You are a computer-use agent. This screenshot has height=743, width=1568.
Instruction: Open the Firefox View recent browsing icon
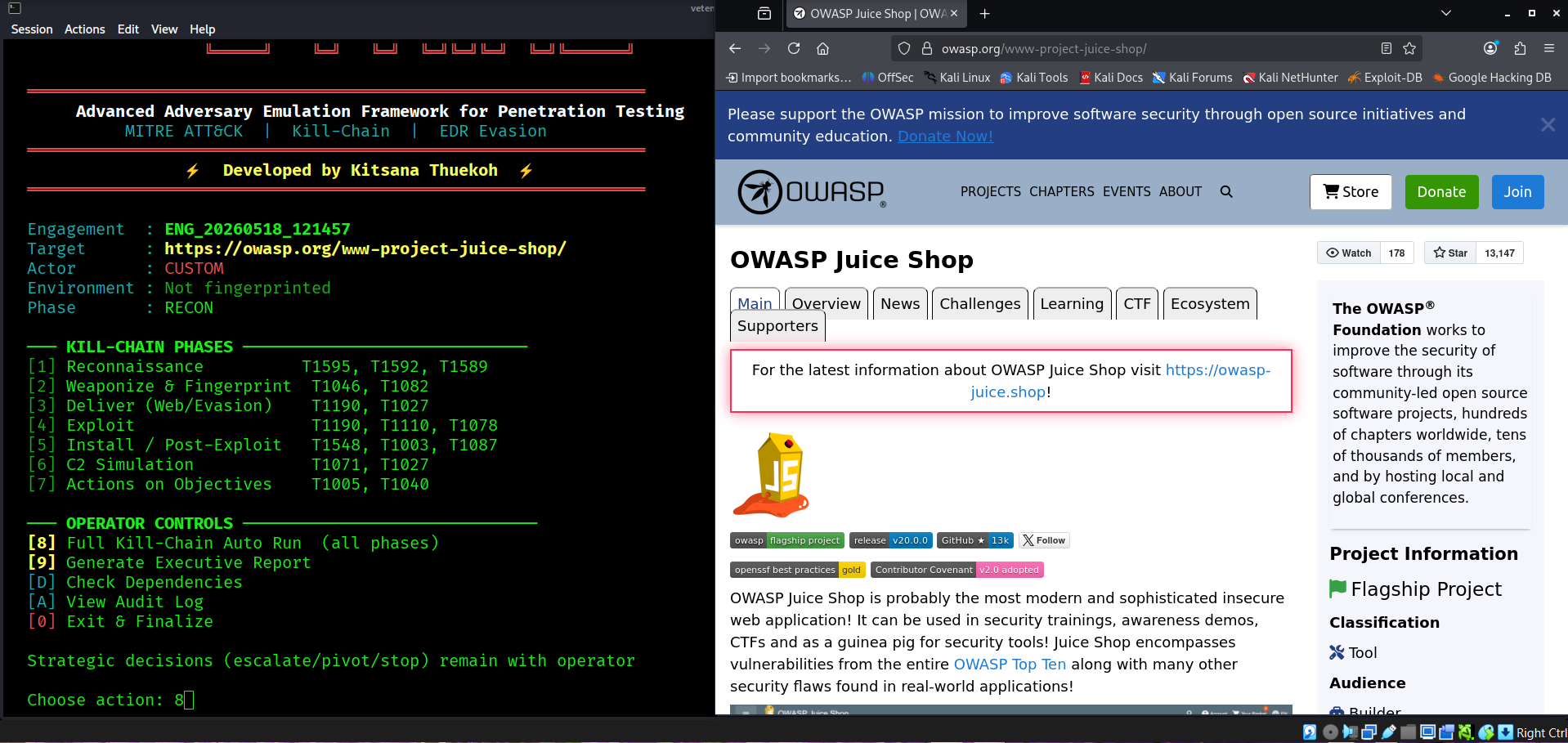click(x=764, y=14)
